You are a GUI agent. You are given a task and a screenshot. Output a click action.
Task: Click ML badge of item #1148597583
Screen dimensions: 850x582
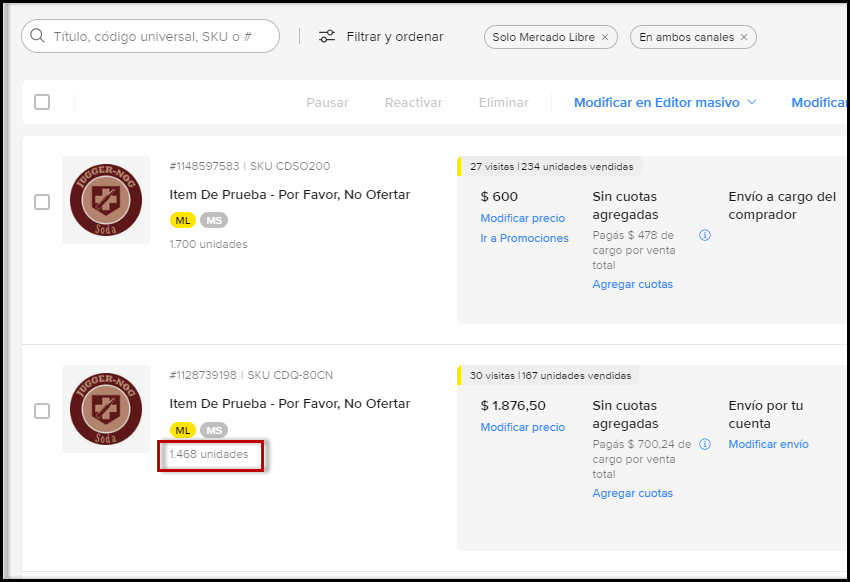tap(183, 221)
